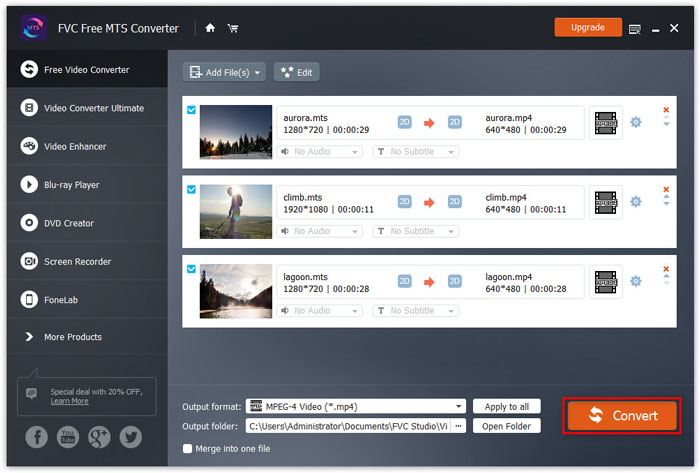Screen dimensions: 700x473
Task: Follow the Learn More link
Action: pyautogui.click(x=69, y=401)
